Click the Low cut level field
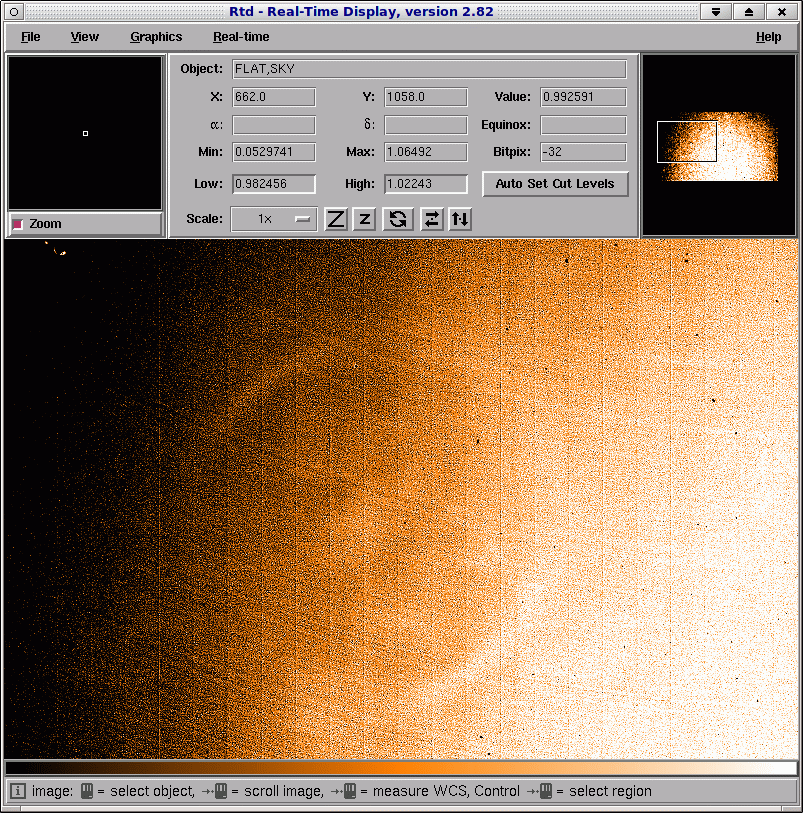The height and width of the screenshot is (813, 803). point(274,184)
